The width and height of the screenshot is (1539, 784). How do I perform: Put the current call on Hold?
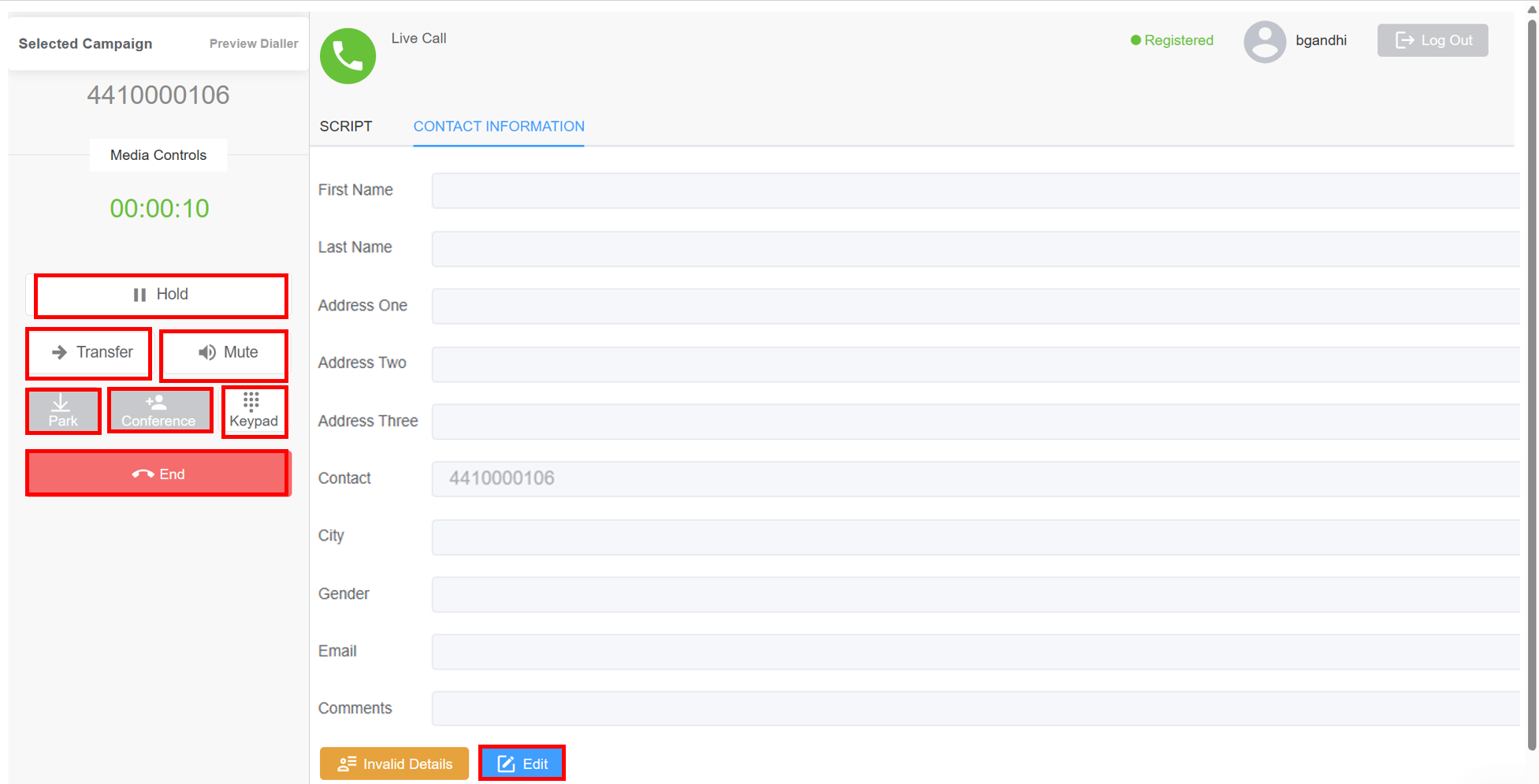coord(160,294)
